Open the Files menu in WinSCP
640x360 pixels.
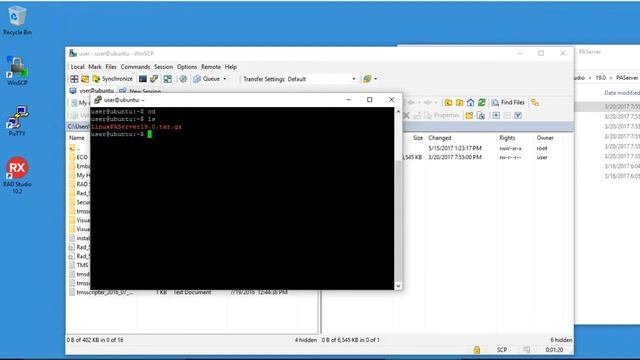[111, 67]
